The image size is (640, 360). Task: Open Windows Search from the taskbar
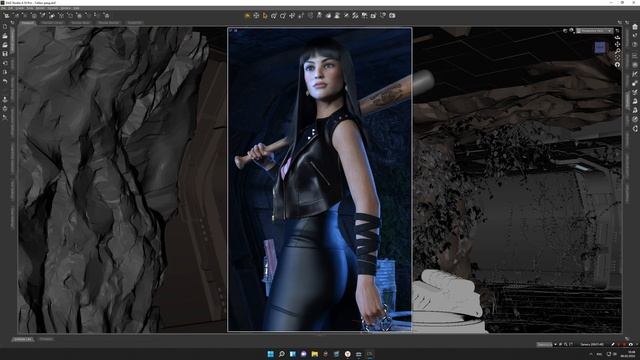click(x=281, y=354)
